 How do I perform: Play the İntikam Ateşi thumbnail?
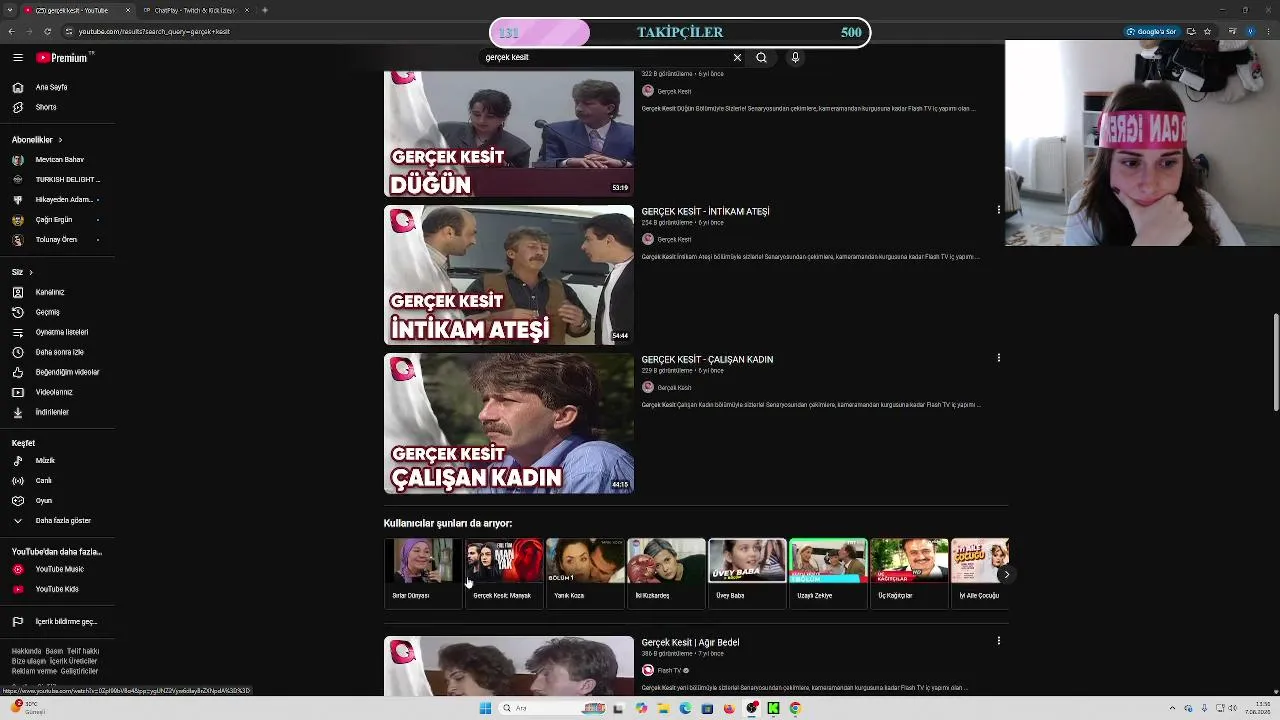[x=509, y=275]
